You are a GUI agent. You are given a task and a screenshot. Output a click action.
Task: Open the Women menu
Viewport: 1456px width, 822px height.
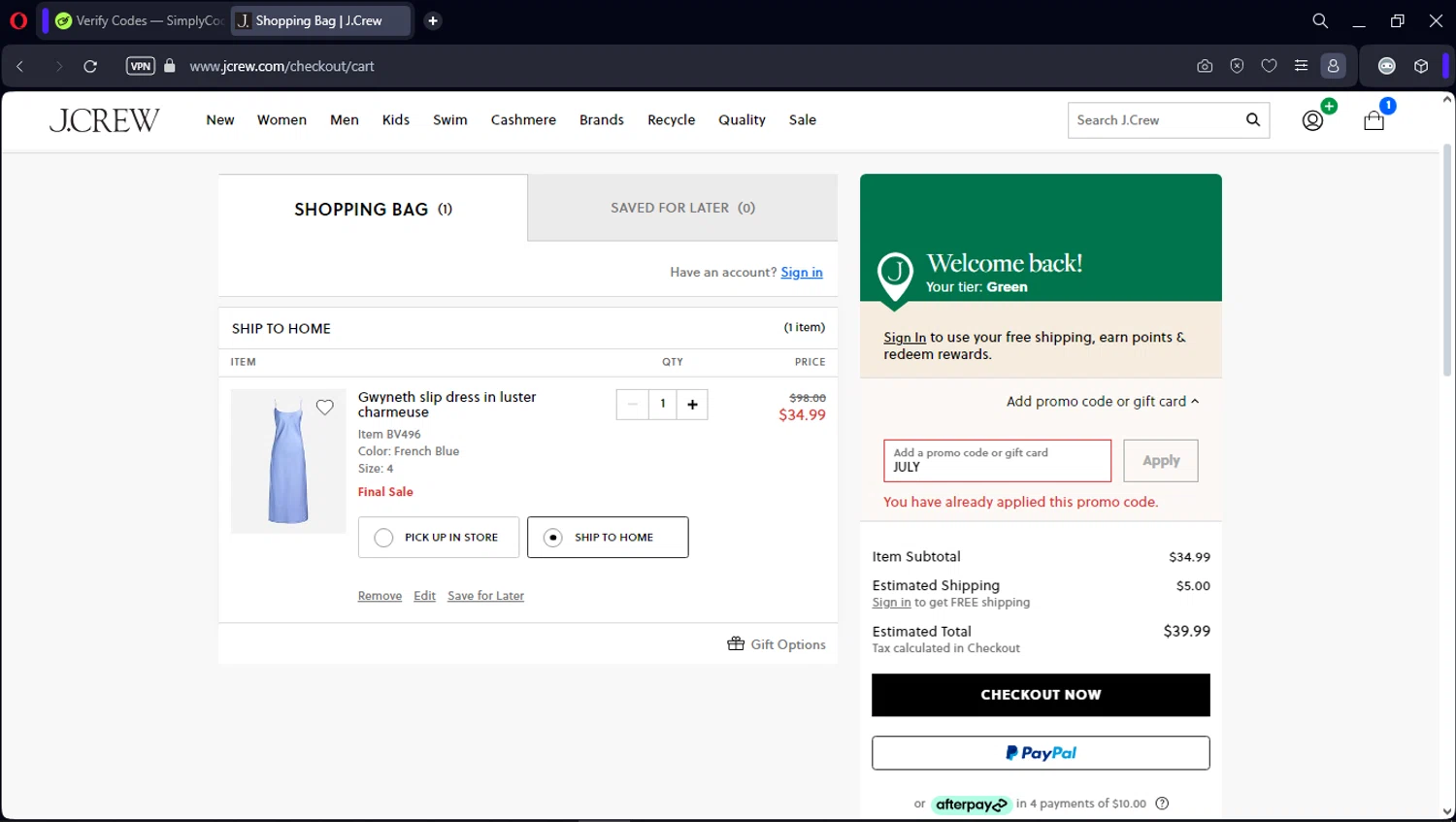point(281,120)
